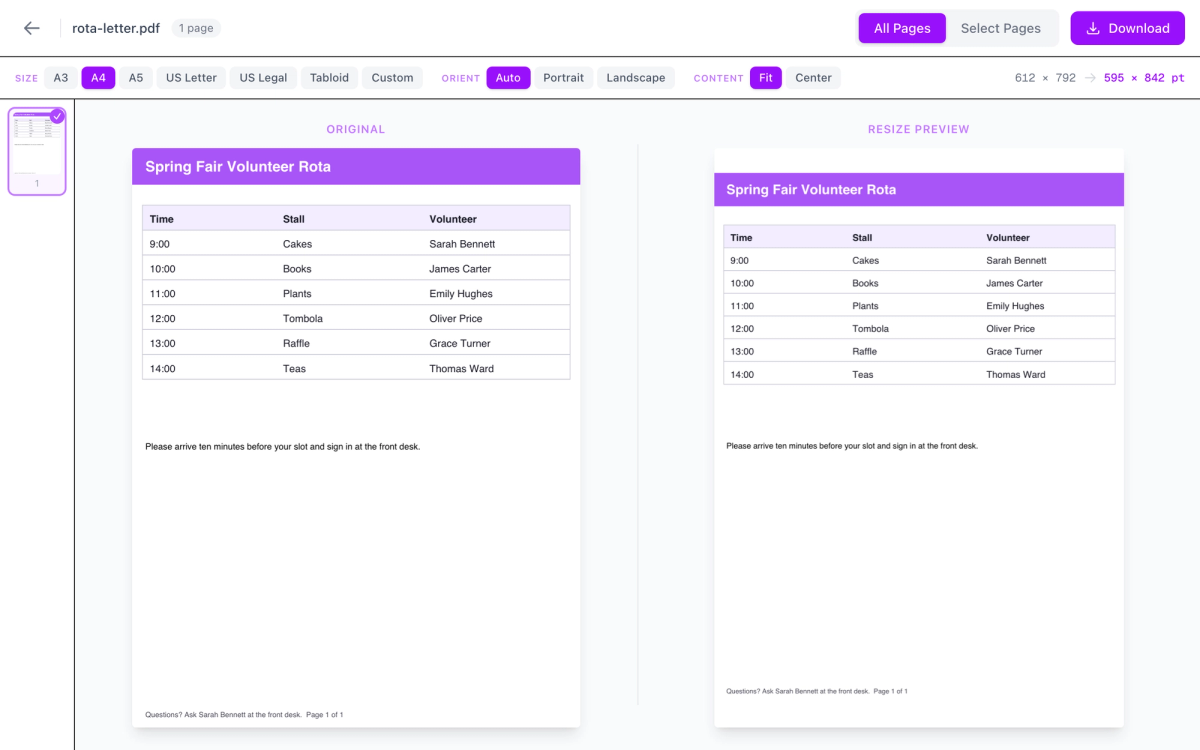Toggle the checkmark on page 1 thumbnail

tap(57, 116)
